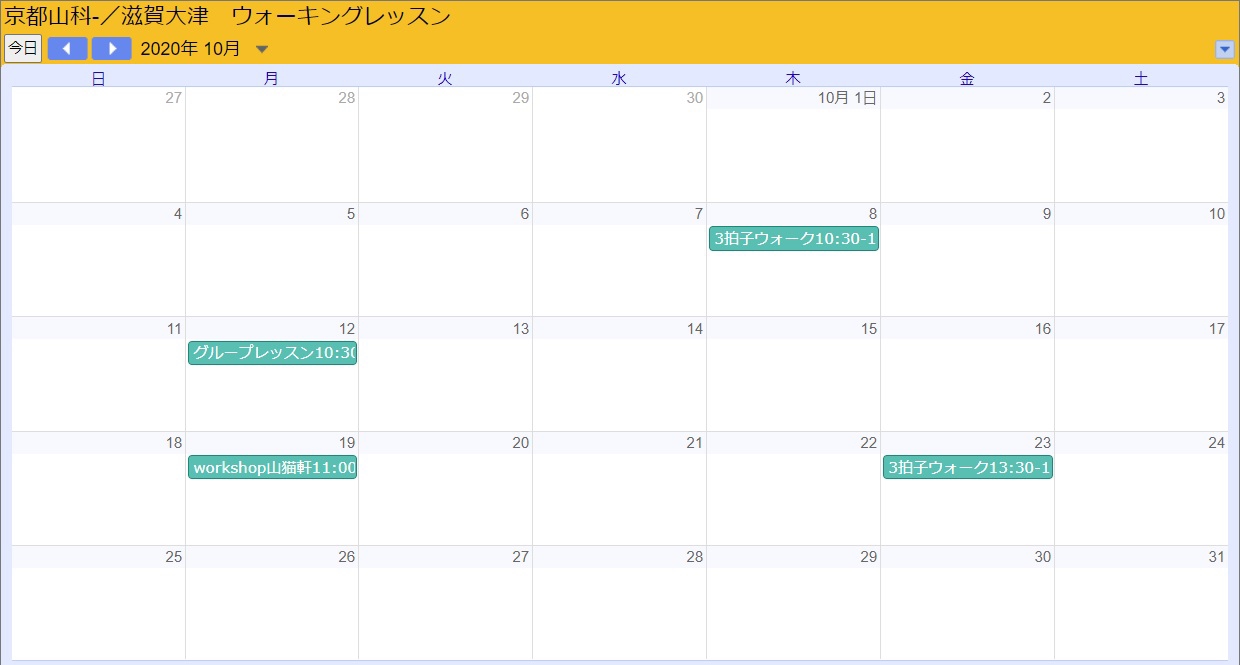Click date number 17
Viewport: 1240px width, 665px height.
click(1216, 329)
